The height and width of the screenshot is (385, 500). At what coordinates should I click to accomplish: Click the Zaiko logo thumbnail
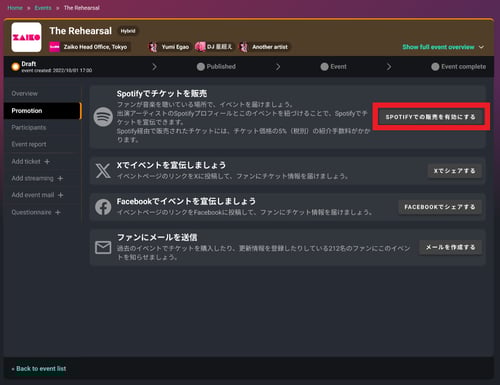coord(26,37)
